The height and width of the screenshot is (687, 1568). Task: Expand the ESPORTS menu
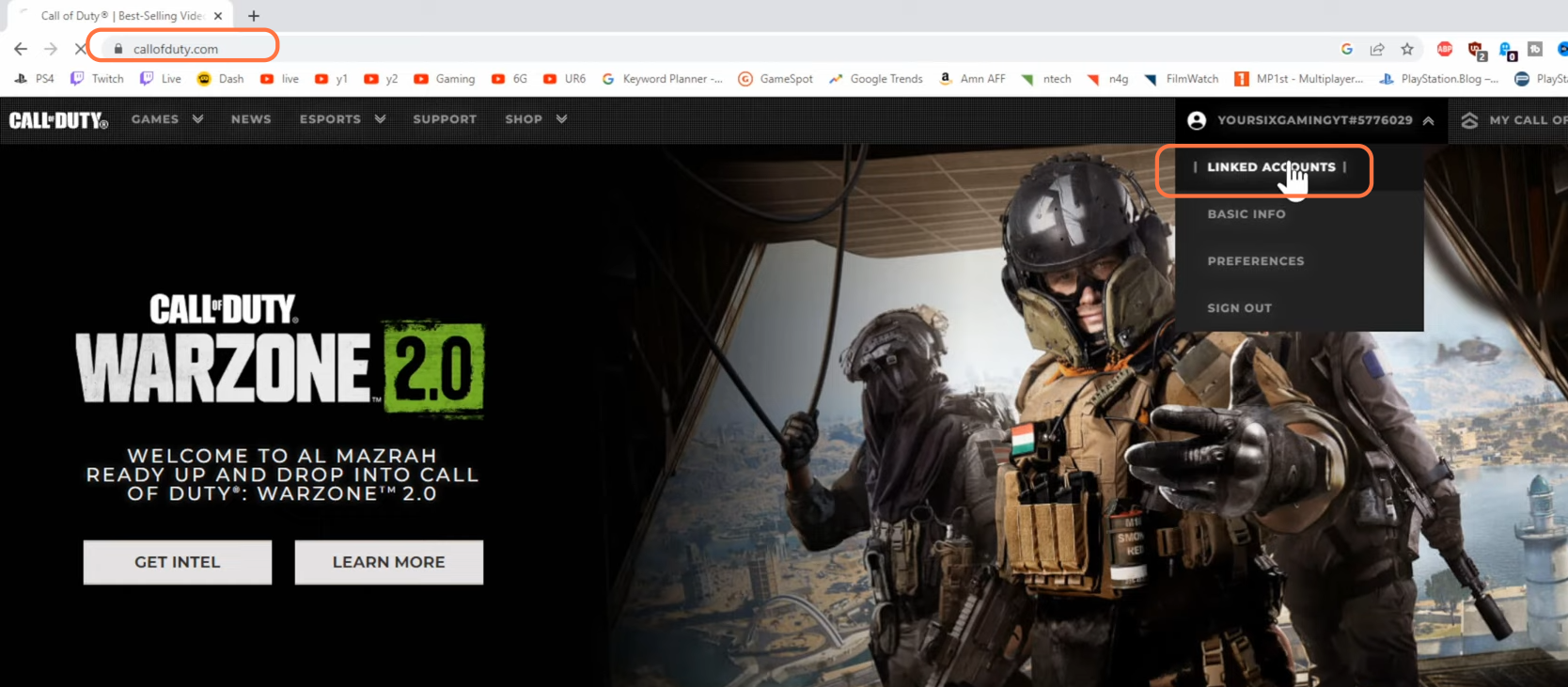pyautogui.click(x=342, y=119)
